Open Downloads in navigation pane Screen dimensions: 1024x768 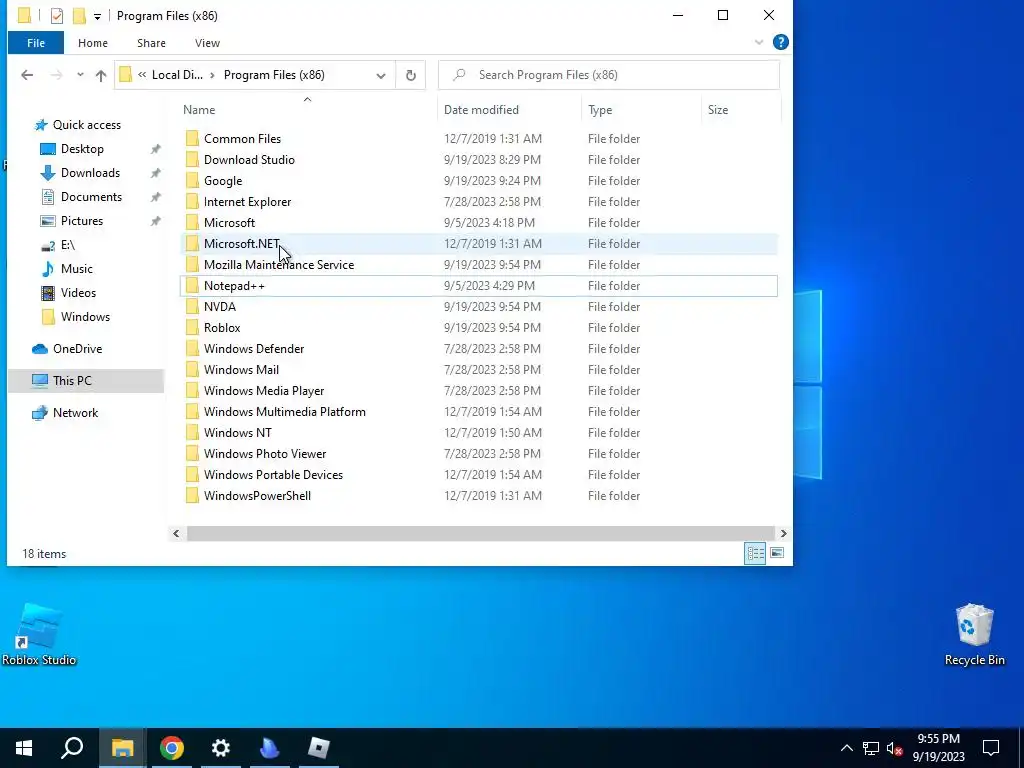point(90,173)
